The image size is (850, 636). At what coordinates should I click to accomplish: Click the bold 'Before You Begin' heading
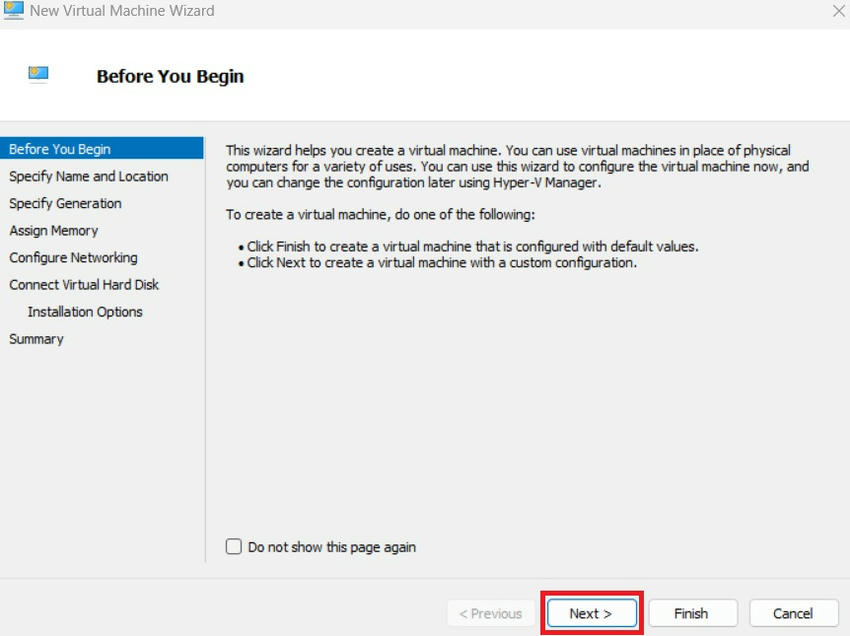coord(170,76)
